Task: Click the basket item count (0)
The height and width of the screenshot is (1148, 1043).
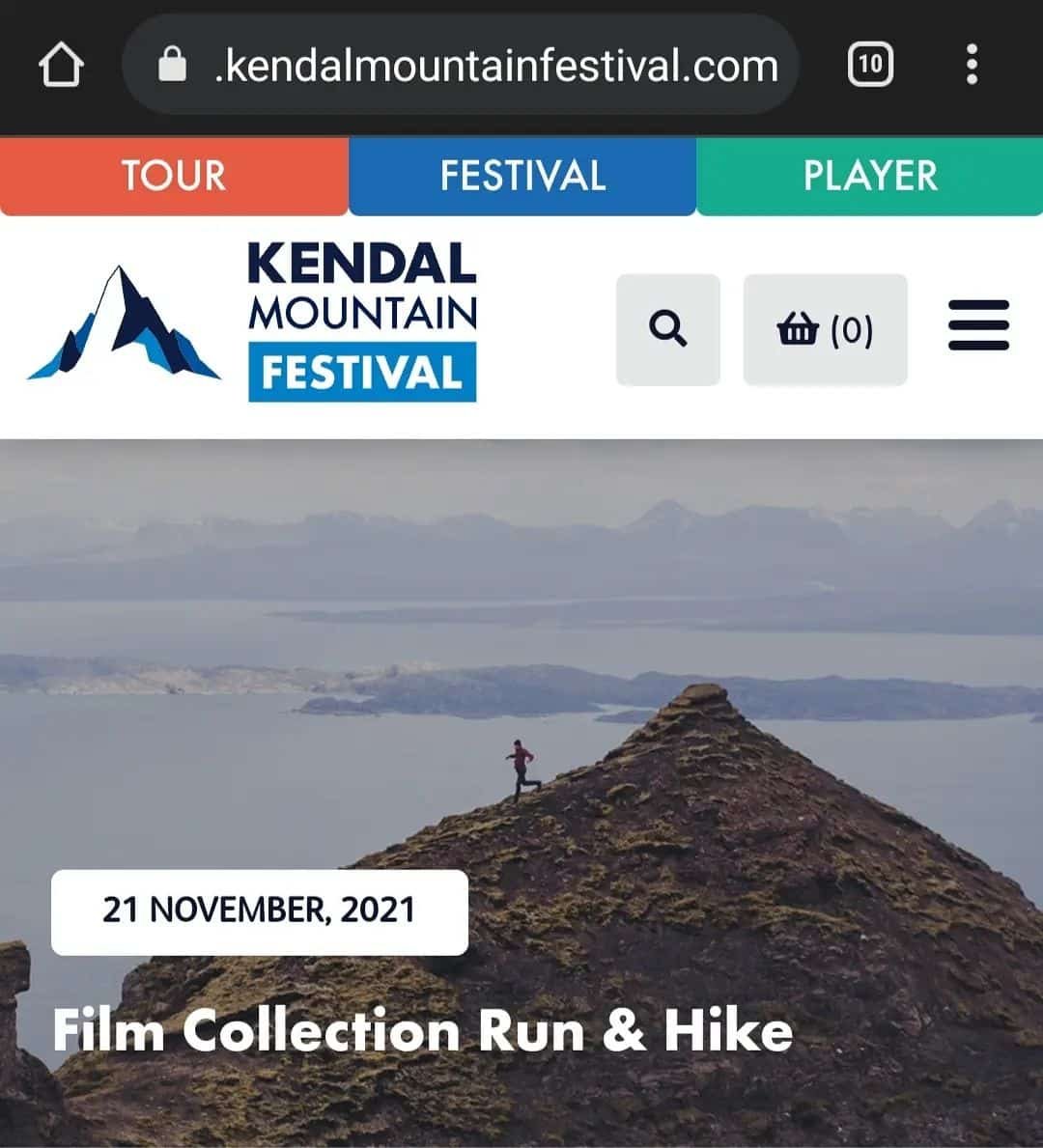Action: click(852, 330)
